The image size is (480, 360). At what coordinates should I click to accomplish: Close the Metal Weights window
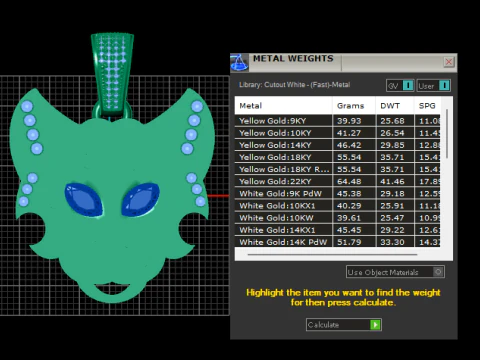click(x=449, y=62)
